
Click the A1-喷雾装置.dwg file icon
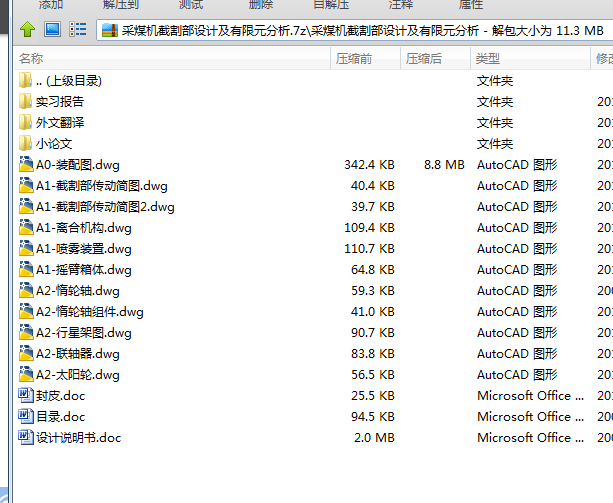[26, 249]
